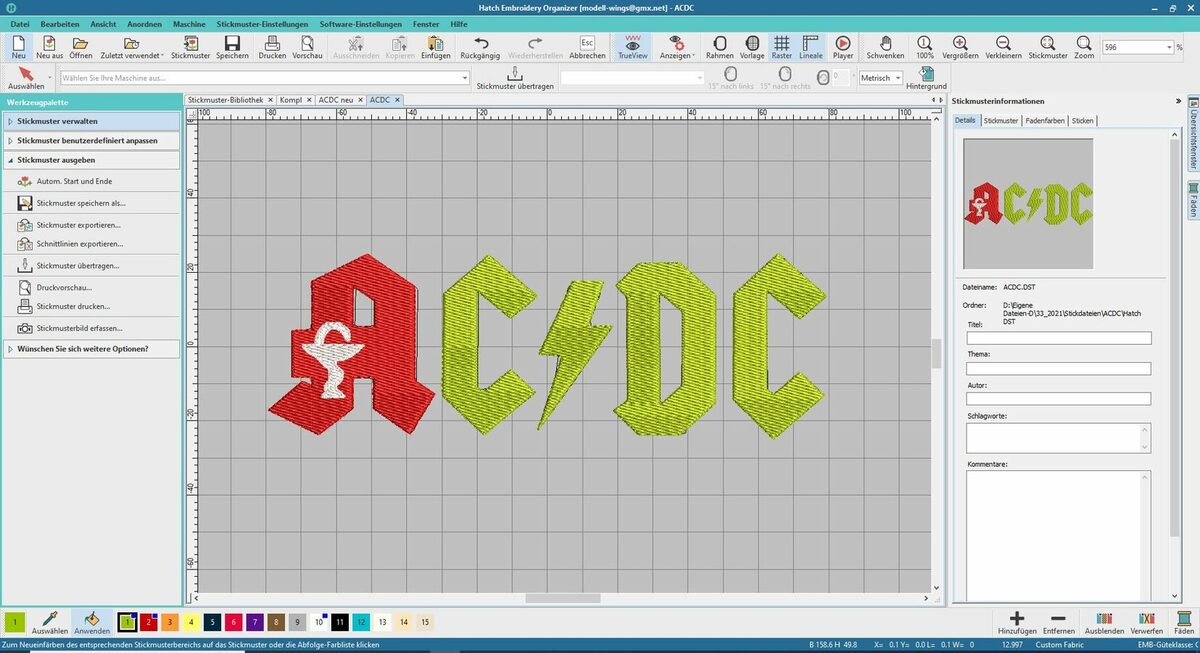1200x653 pixels.
Task: Toggle the Vorlage template display
Action: click(x=752, y=47)
